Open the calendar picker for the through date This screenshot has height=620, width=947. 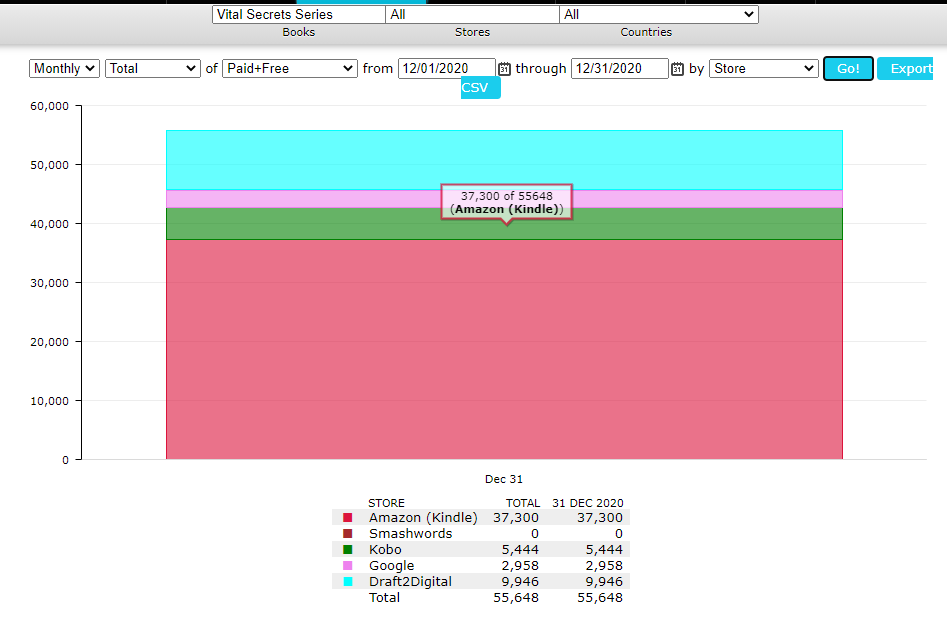677,69
